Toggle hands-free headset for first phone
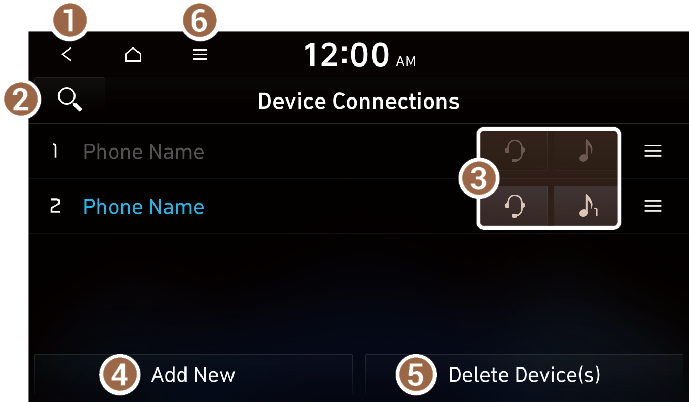 pos(514,151)
